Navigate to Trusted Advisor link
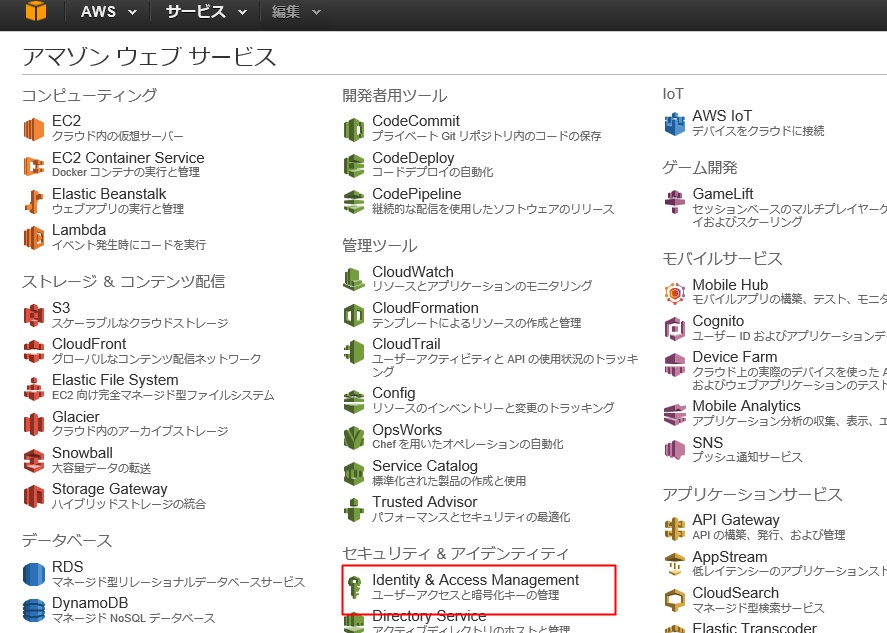 point(424,502)
